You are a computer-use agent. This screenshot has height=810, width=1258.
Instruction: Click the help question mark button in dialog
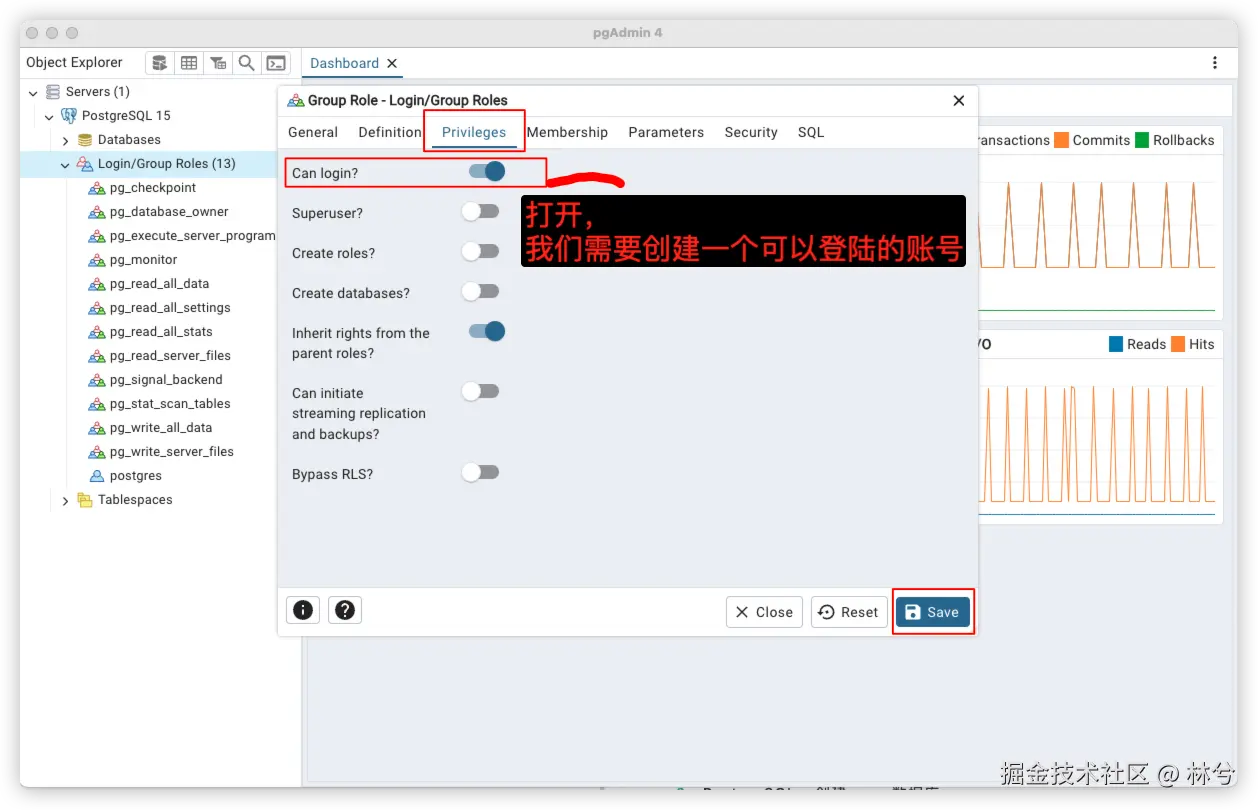click(x=345, y=610)
